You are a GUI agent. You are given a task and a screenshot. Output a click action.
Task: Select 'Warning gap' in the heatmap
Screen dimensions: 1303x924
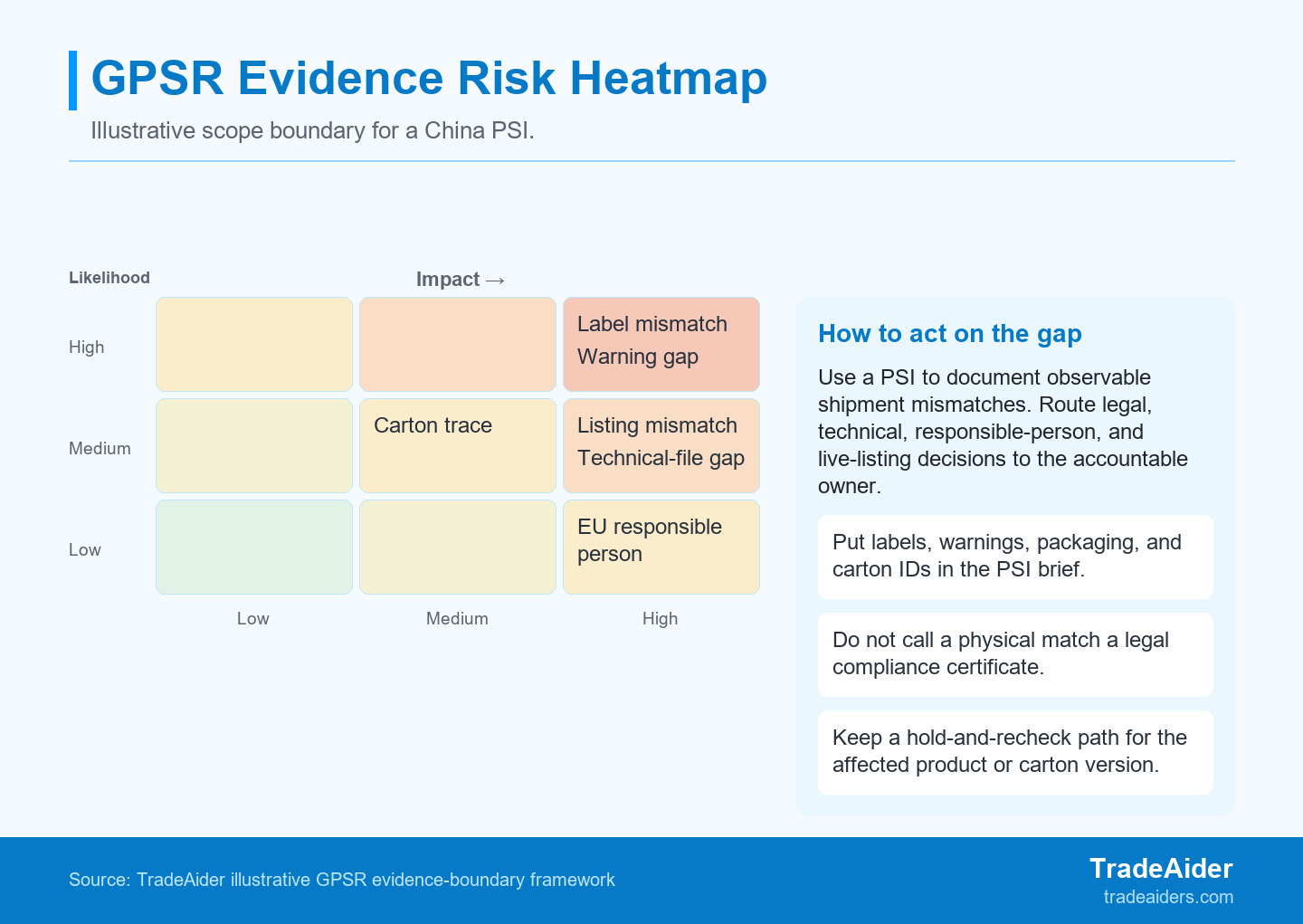pos(638,357)
